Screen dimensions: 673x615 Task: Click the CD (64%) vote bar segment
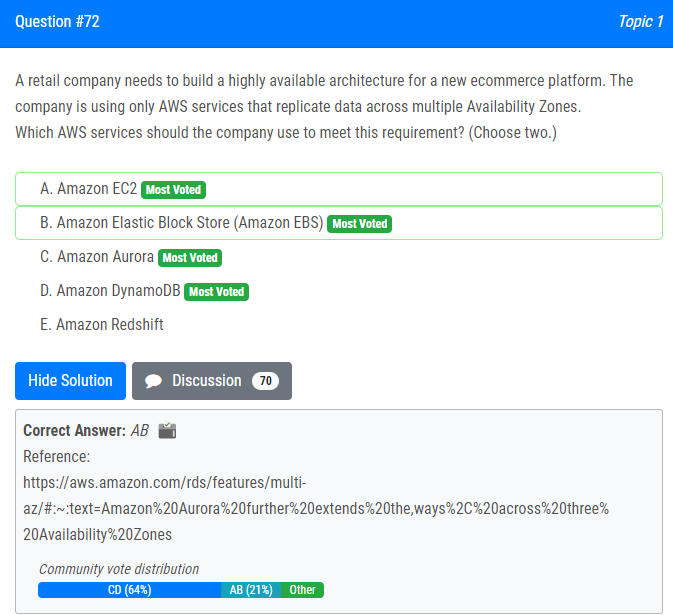click(x=129, y=590)
